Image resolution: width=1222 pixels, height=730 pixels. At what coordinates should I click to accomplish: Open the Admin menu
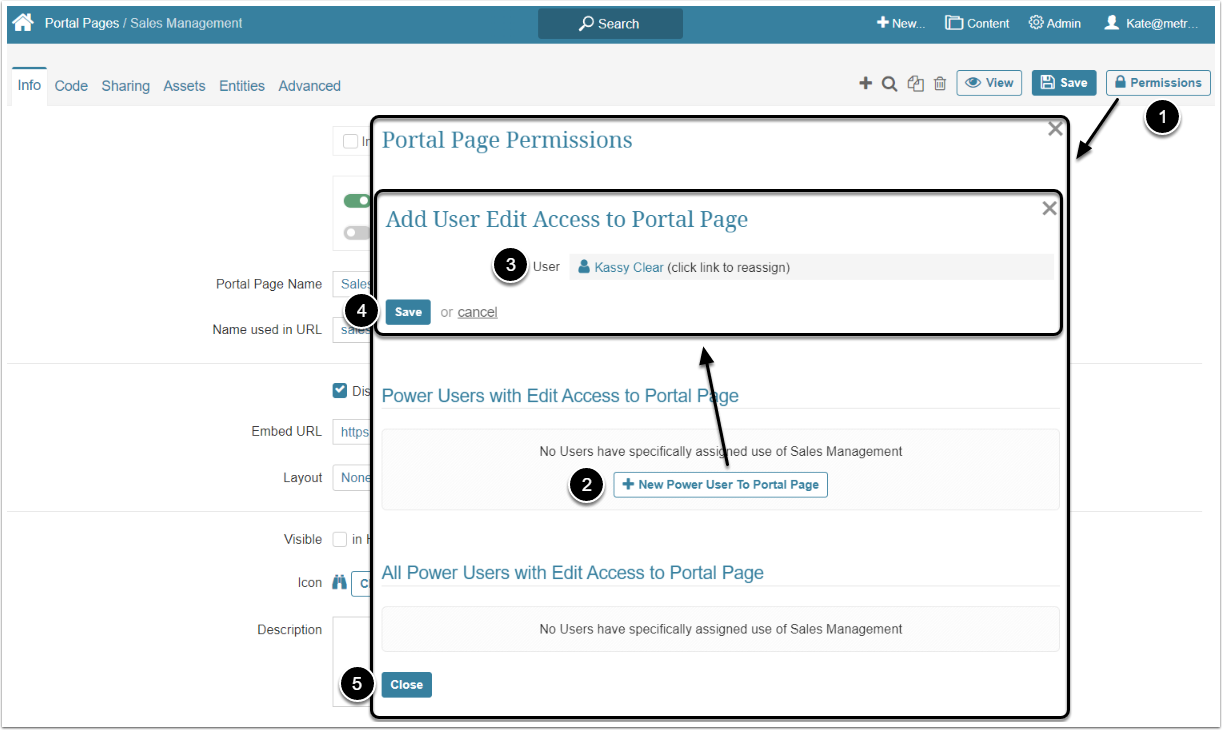[1055, 23]
